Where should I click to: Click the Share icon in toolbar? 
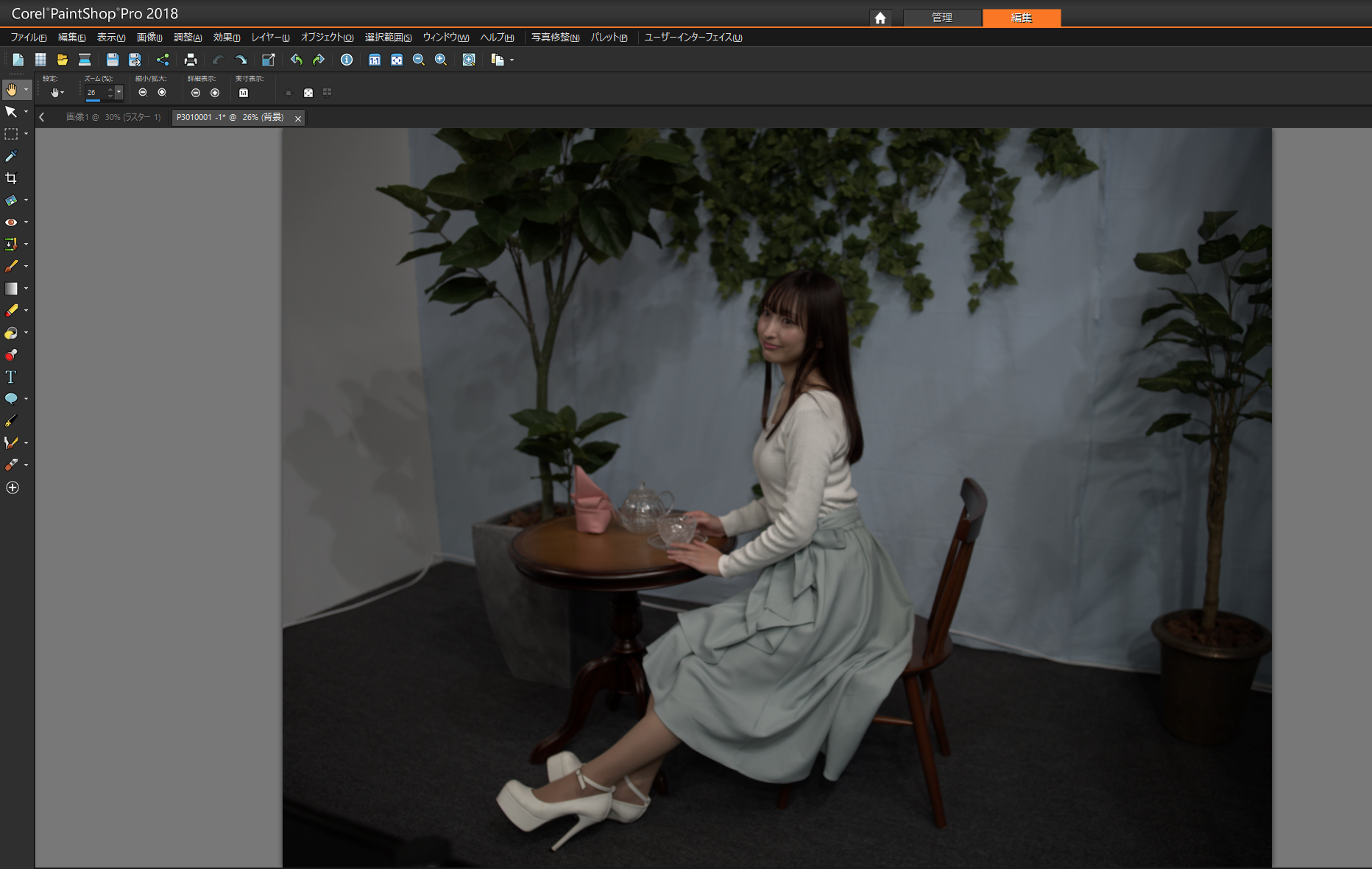(163, 60)
